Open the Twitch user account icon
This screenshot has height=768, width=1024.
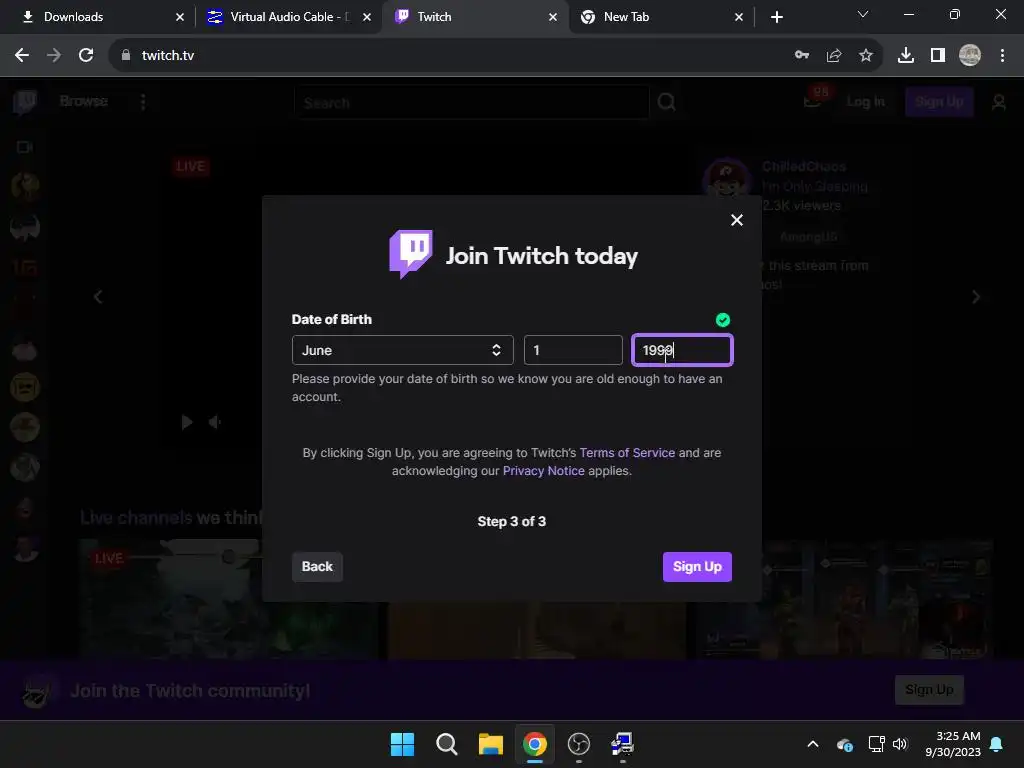999,102
